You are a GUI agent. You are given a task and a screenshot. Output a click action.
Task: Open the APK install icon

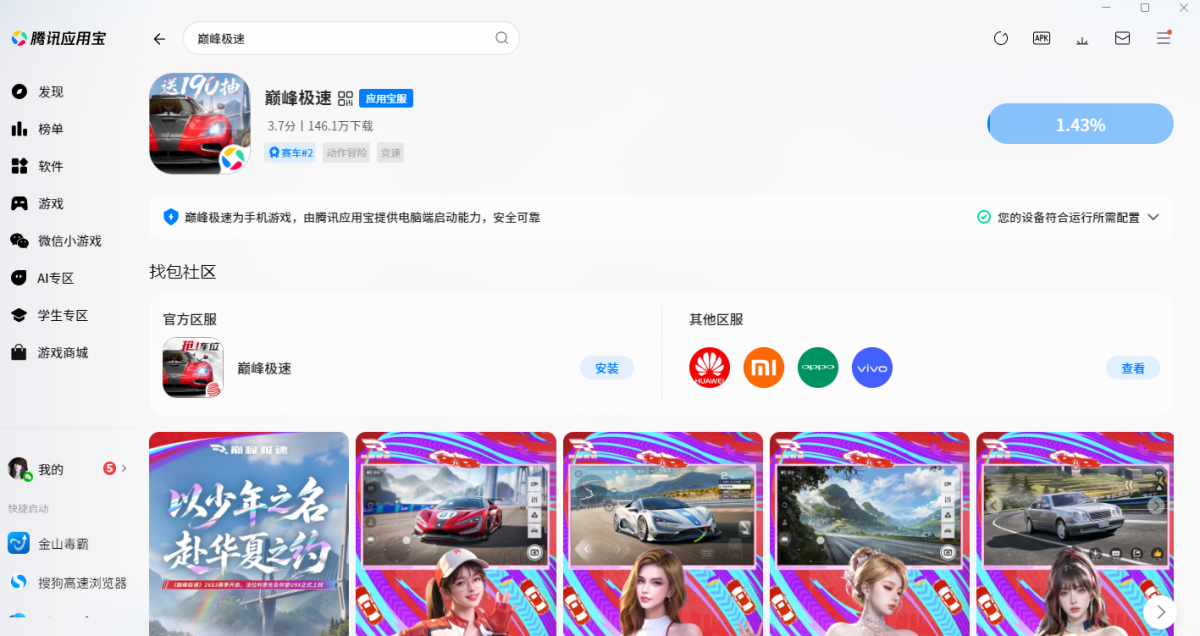click(x=1041, y=38)
